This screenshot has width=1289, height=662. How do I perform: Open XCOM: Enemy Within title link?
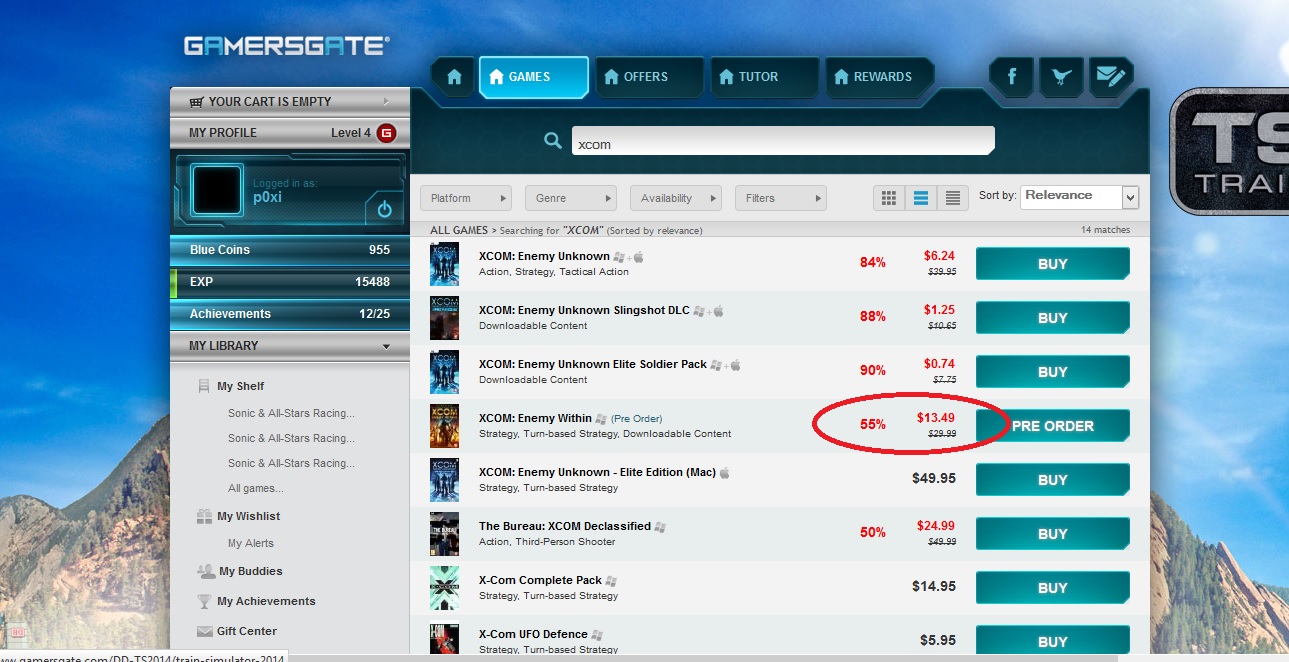(x=535, y=418)
